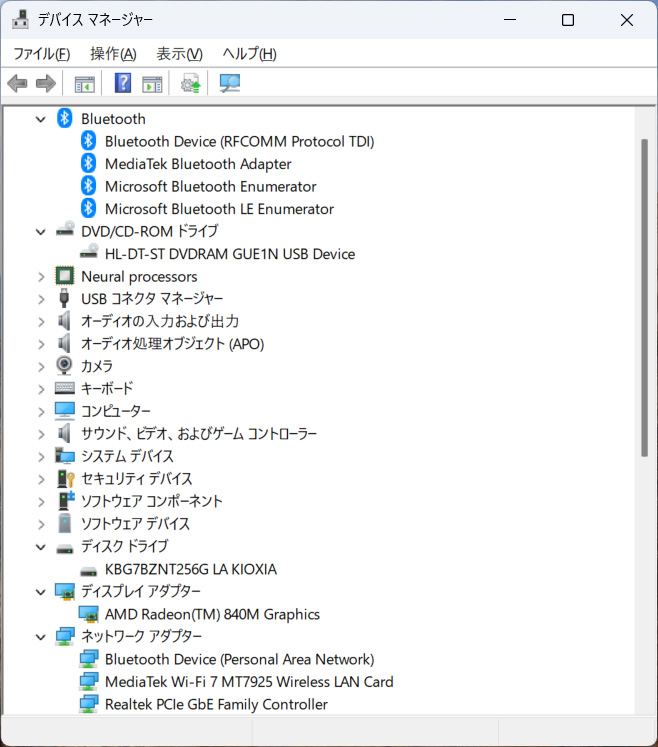Click the ソフトウェア コンポーネント icon
The image size is (658, 747).
66,501
